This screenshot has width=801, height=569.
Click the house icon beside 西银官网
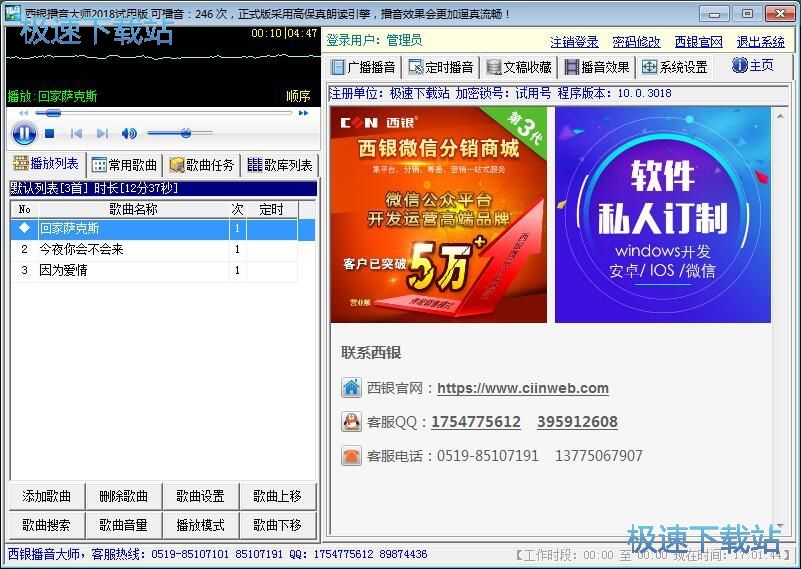(x=351, y=388)
